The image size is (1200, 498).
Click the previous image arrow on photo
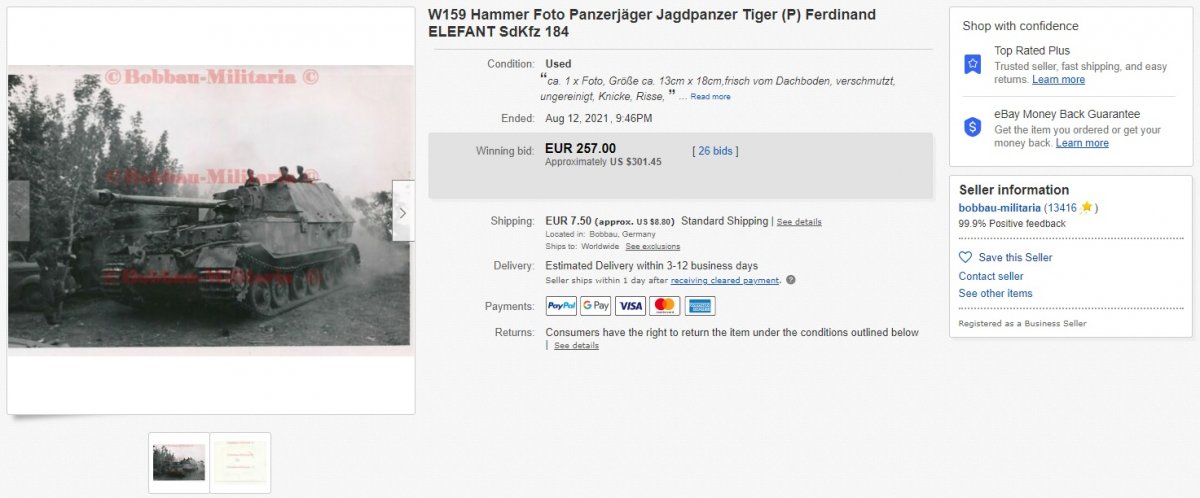(x=19, y=211)
